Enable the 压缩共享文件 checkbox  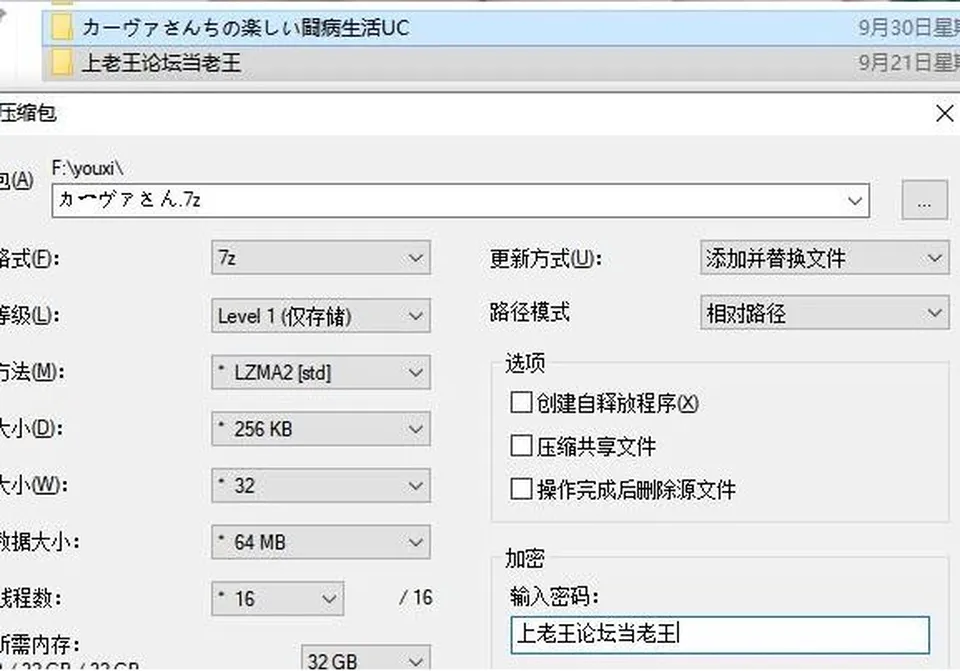pyautogui.click(x=521, y=446)
